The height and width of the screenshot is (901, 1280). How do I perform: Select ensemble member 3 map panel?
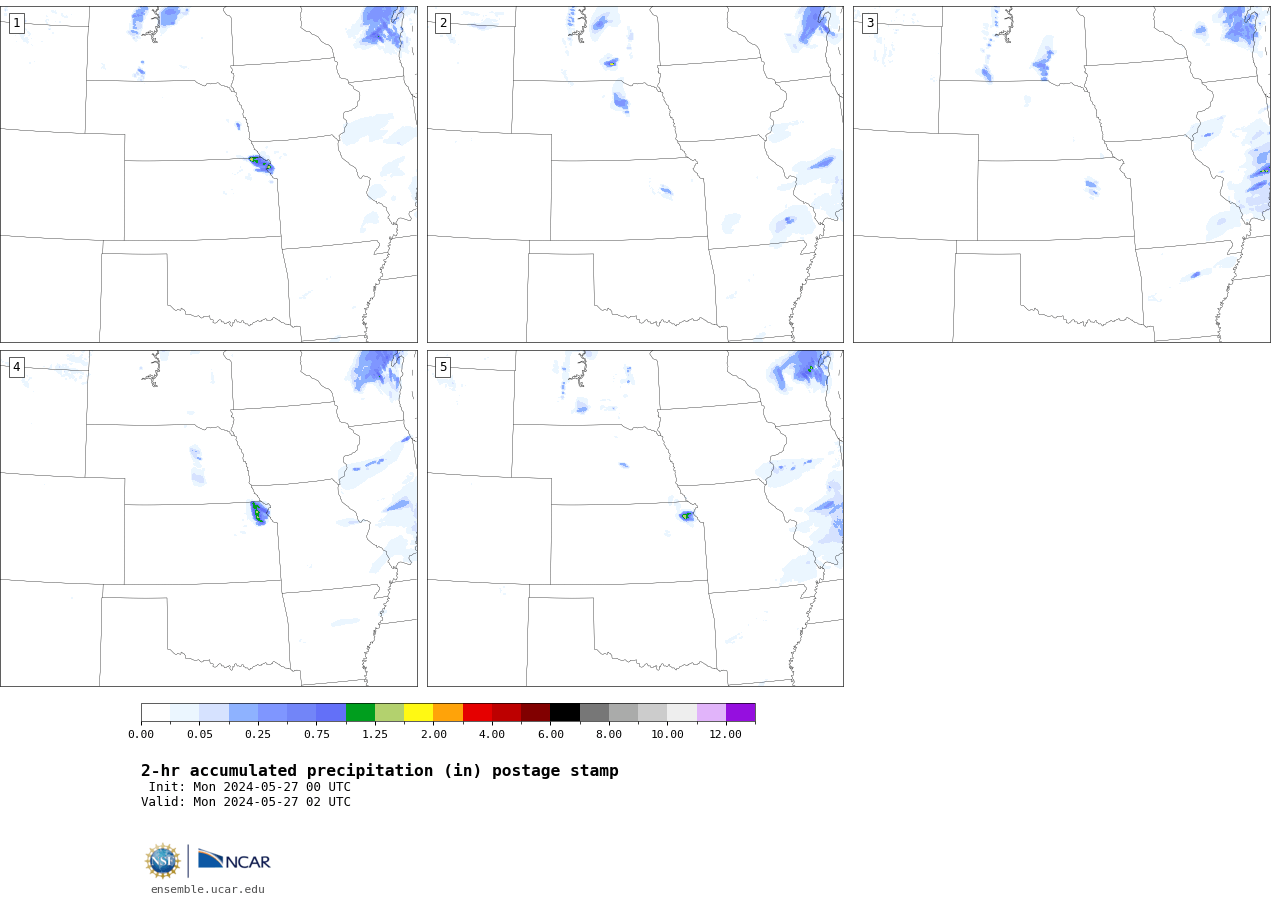click(x=1061, y=174)
